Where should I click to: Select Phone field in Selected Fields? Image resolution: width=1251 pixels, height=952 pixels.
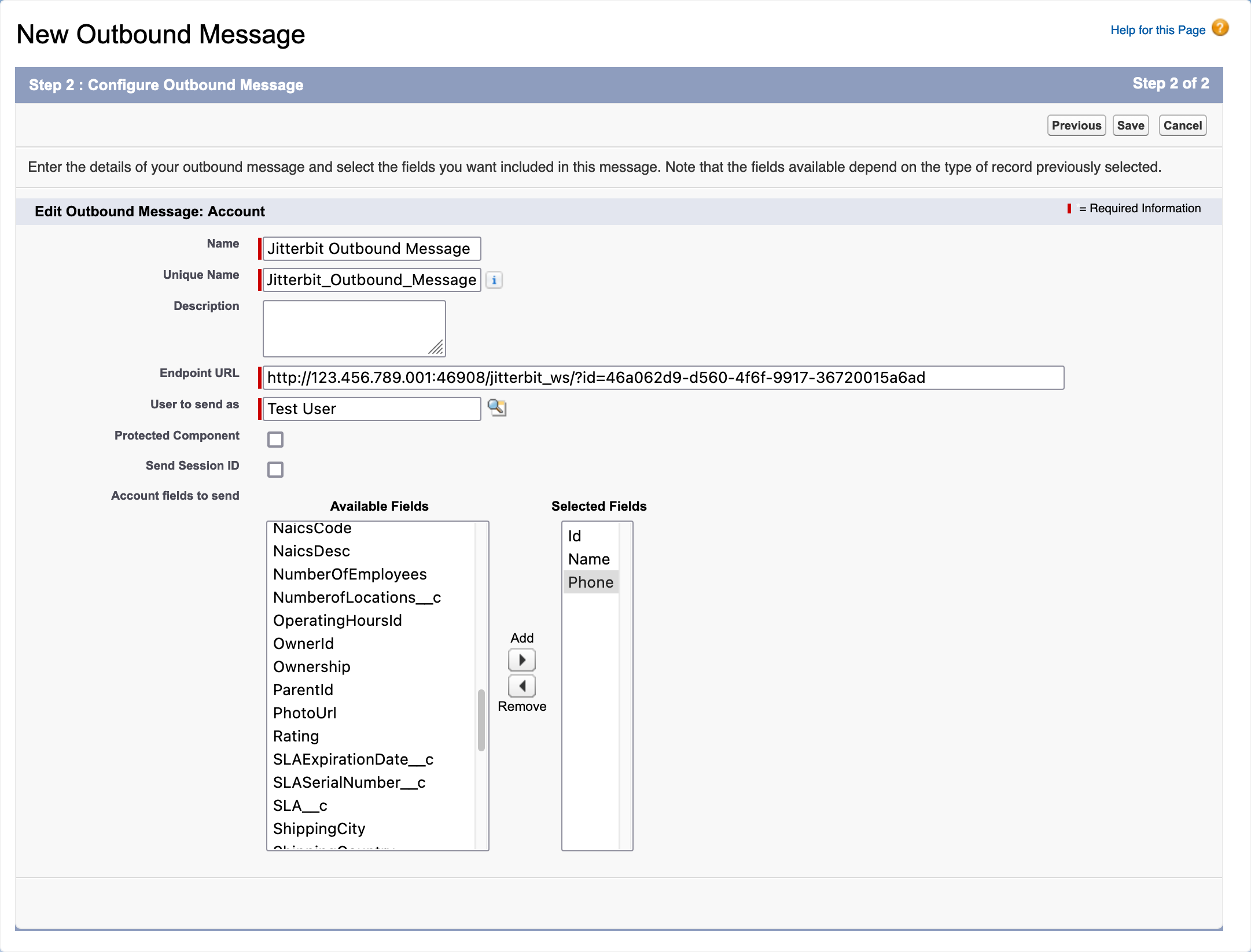pyautogui.click(x=590, y=582)
